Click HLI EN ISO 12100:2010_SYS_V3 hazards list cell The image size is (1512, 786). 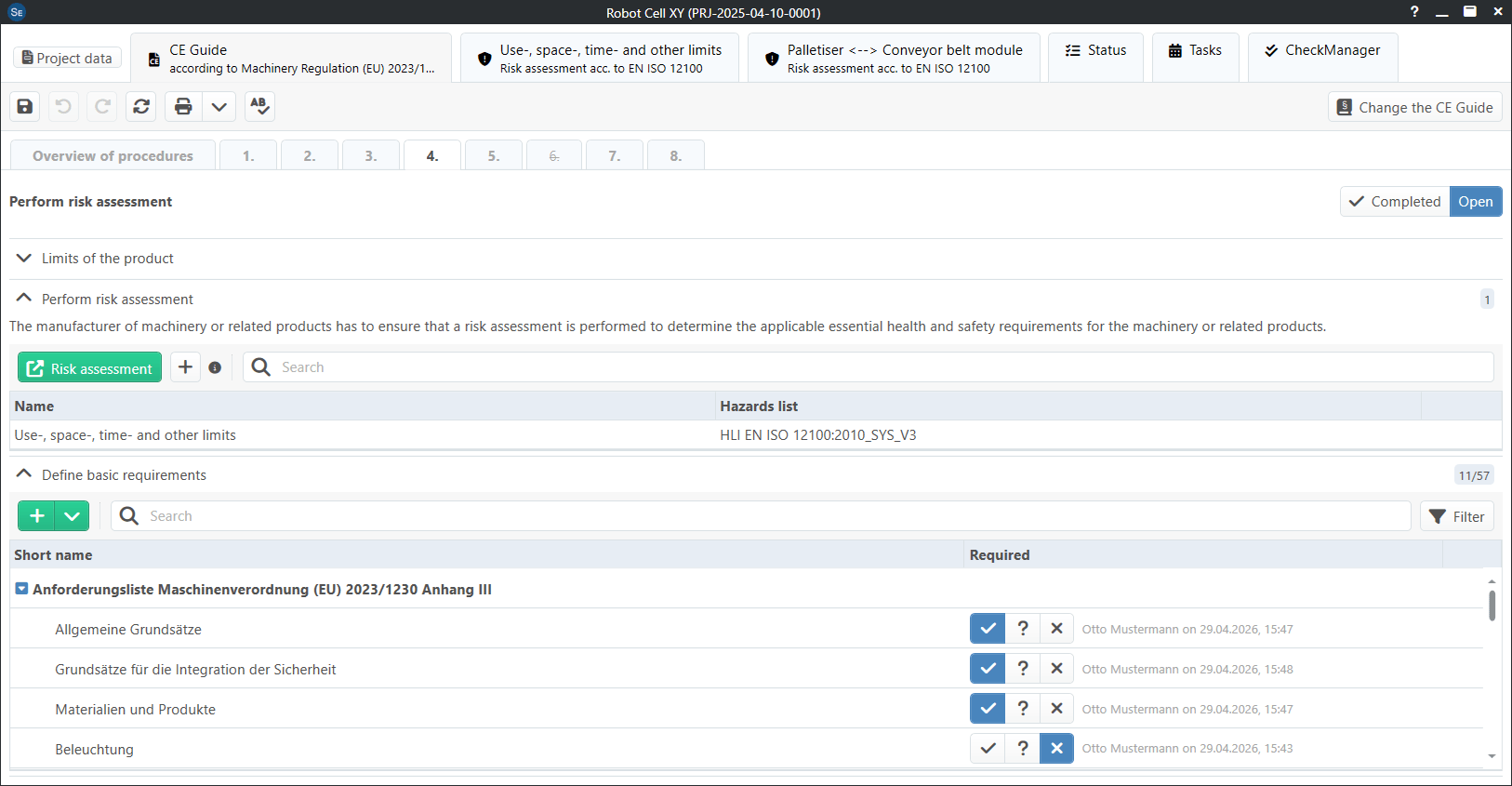[818, 434]
